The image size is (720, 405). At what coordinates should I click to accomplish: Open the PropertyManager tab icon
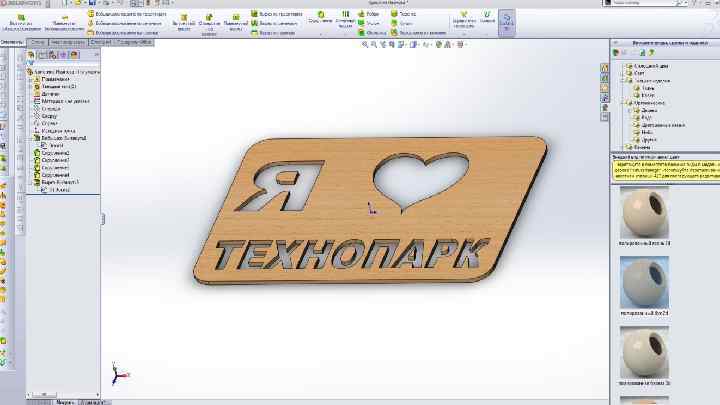(x=42, y=55)
